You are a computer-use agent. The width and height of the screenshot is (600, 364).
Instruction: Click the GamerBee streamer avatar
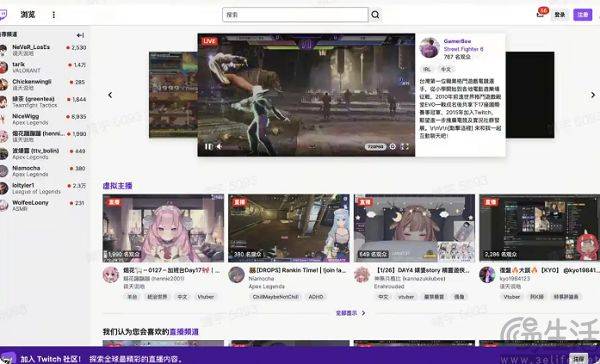pyautogui.click(x=429, y=48)
